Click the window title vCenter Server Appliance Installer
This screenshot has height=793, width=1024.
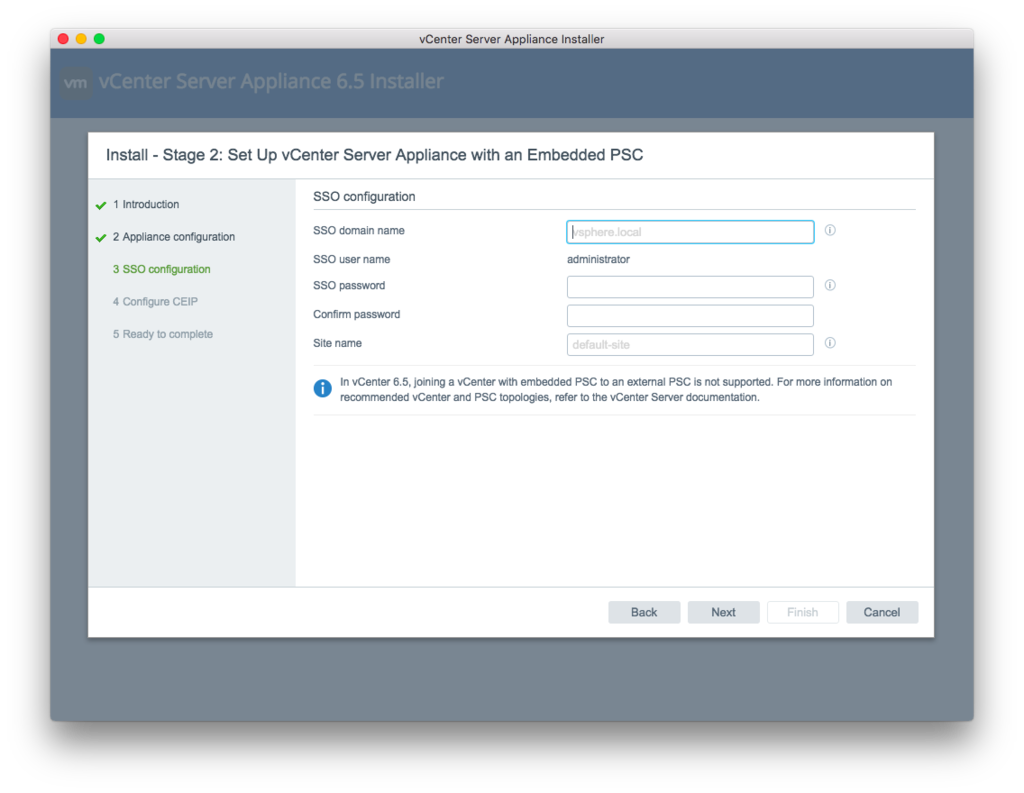pos(511,39)
